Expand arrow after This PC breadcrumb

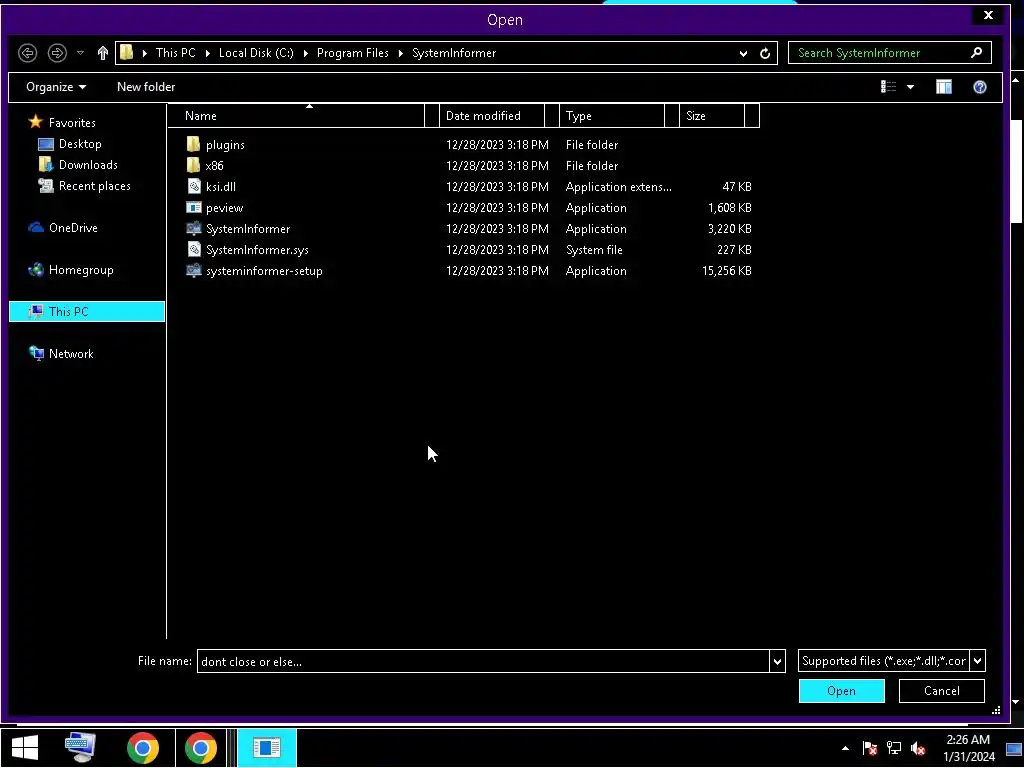(x=208, y=54)
